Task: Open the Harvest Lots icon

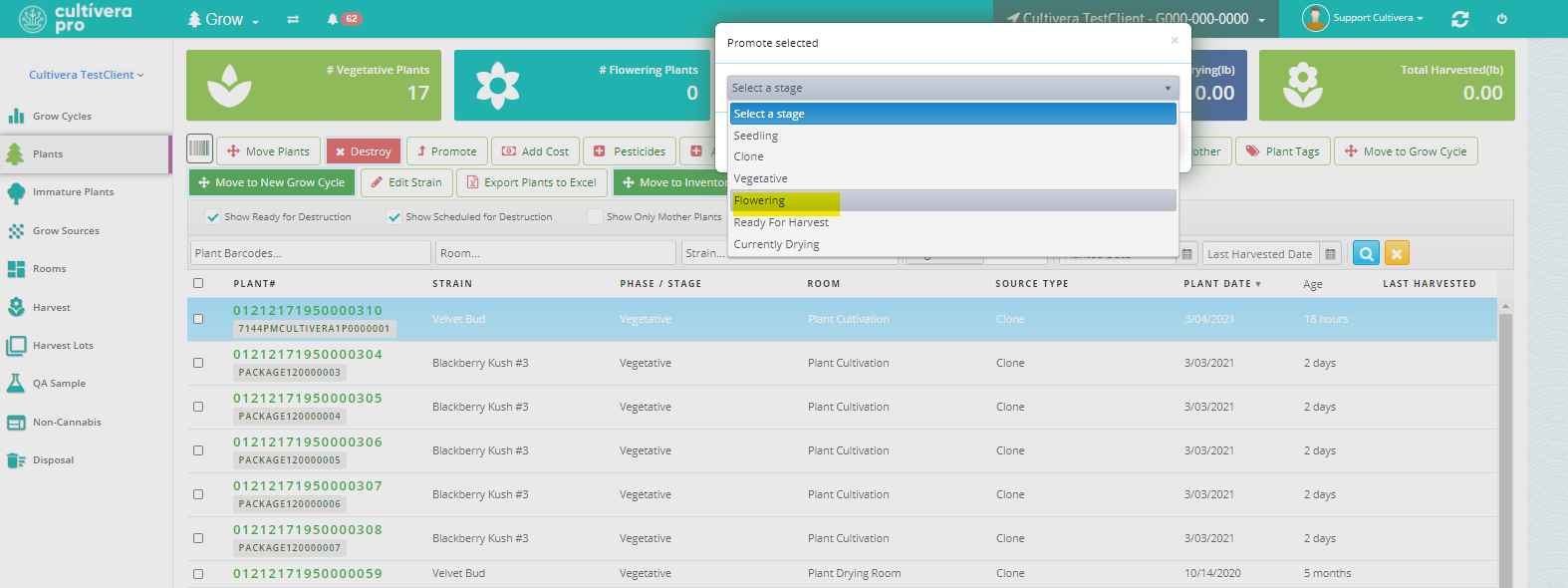Action: tap(16, 346)
